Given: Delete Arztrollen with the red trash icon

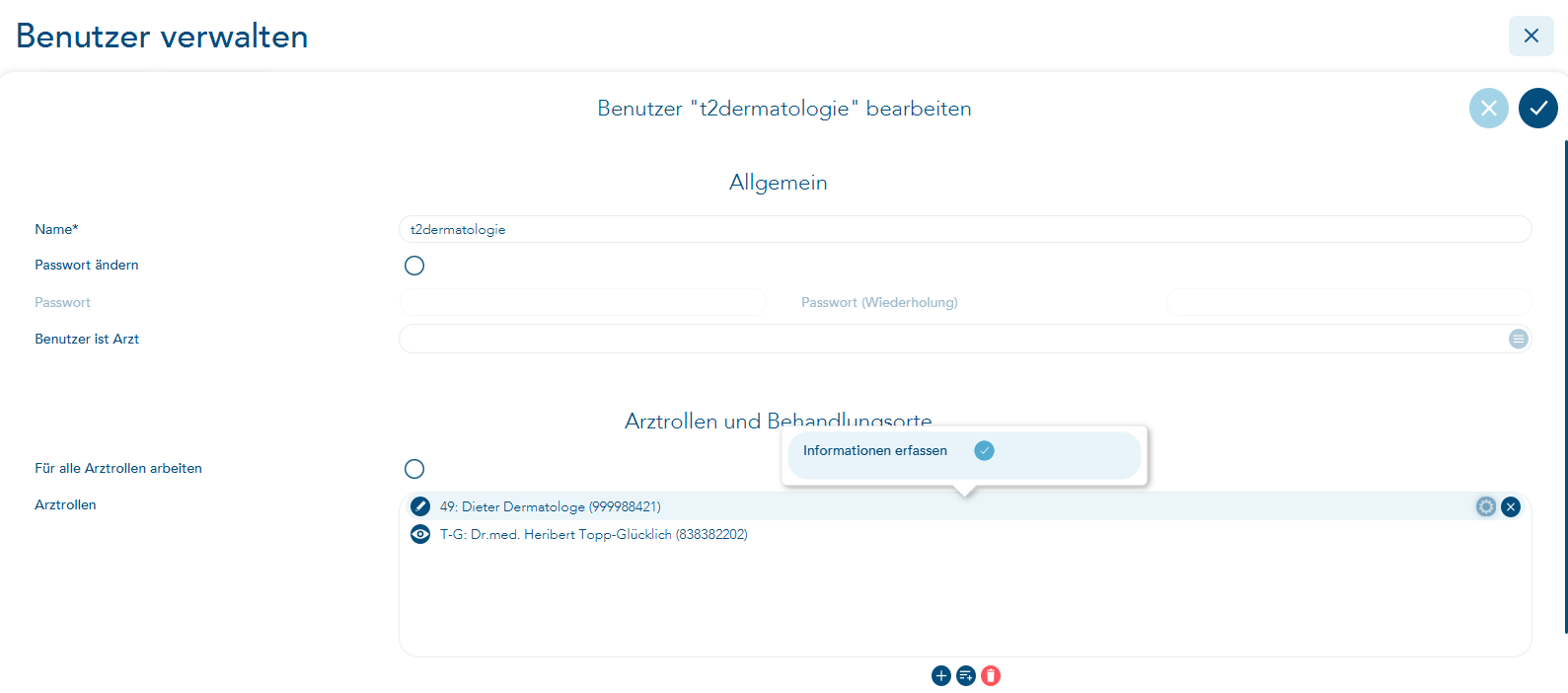Looking at the screenshot, I should (991, 675).
